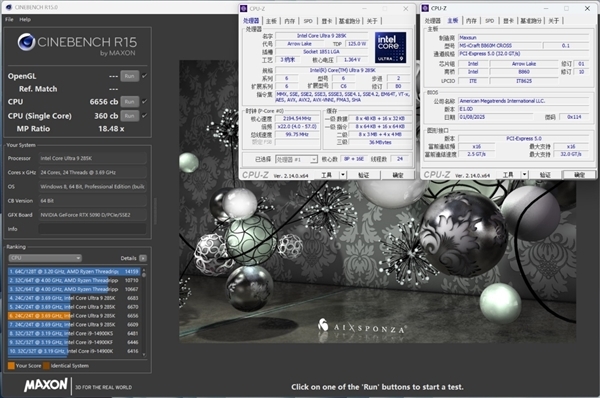Click the left CPU-Z window title icon

pyautogui.click(x=244, y=8)
